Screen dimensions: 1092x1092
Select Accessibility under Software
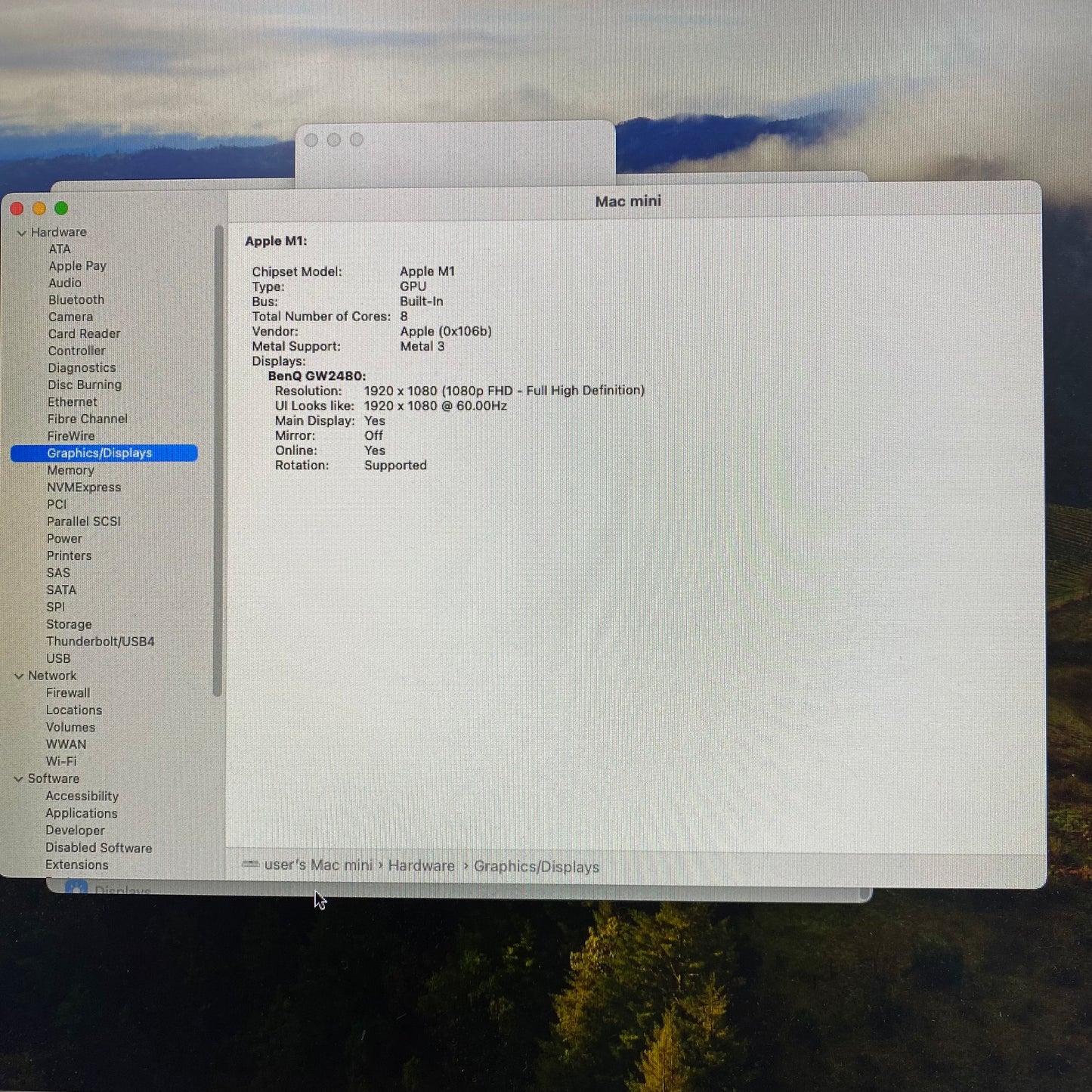(x=82, y=797)
